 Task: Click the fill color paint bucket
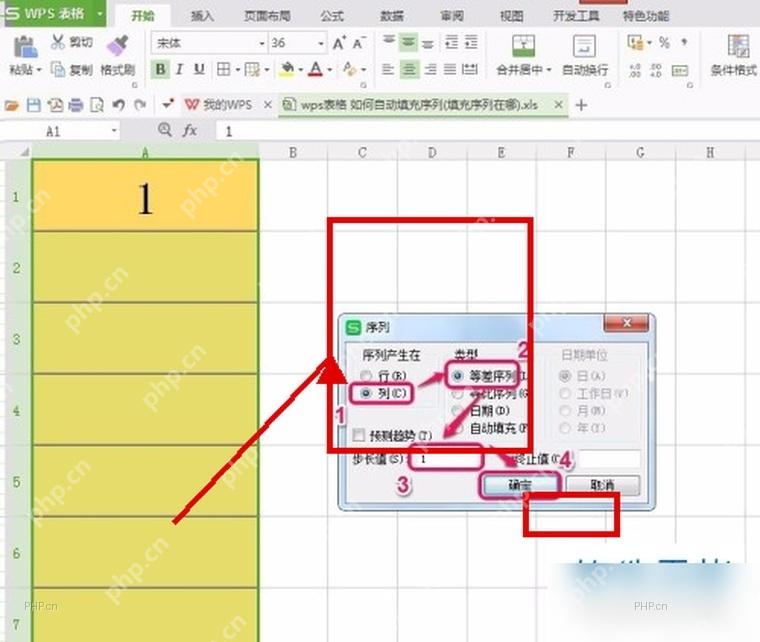(x=287, y=69)
